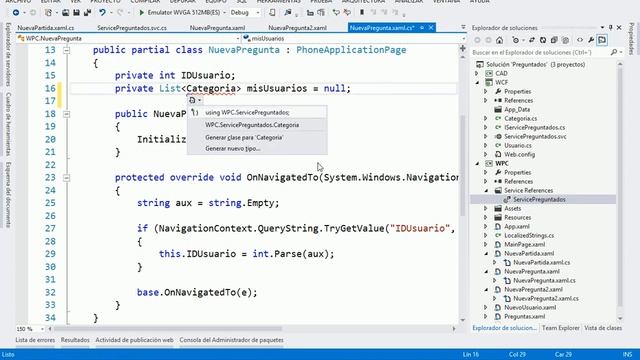640x360 pixels.
Task: Click the editor horizontal scrollbar thumb
Action: tap(167, 329)
